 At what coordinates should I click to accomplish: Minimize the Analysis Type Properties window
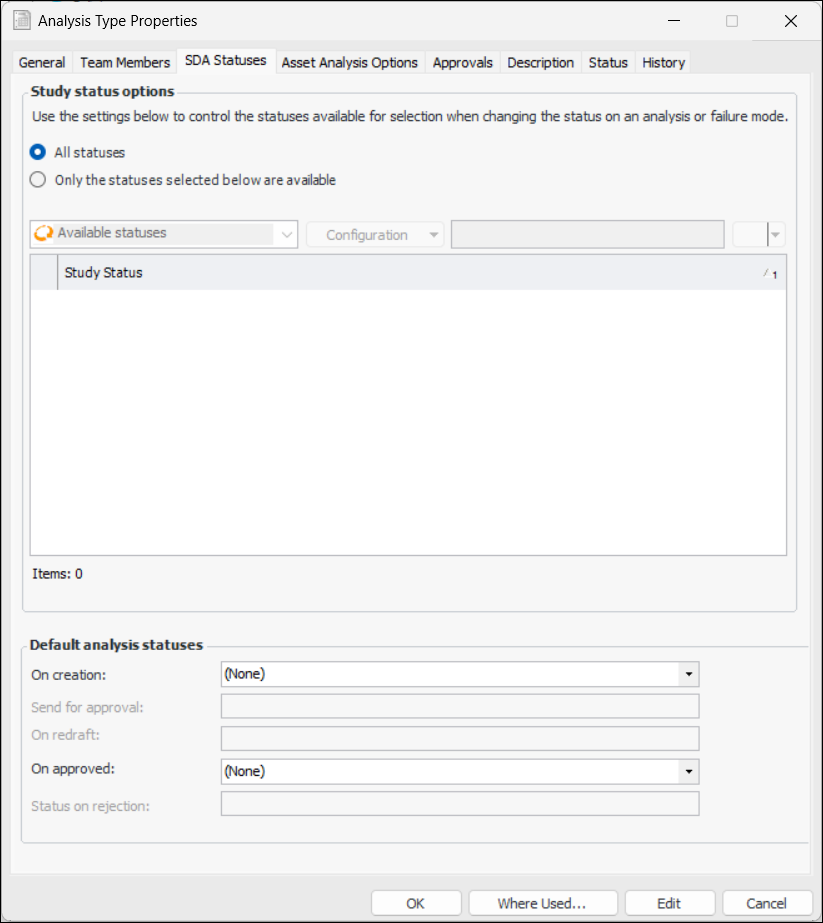[675, 21]
